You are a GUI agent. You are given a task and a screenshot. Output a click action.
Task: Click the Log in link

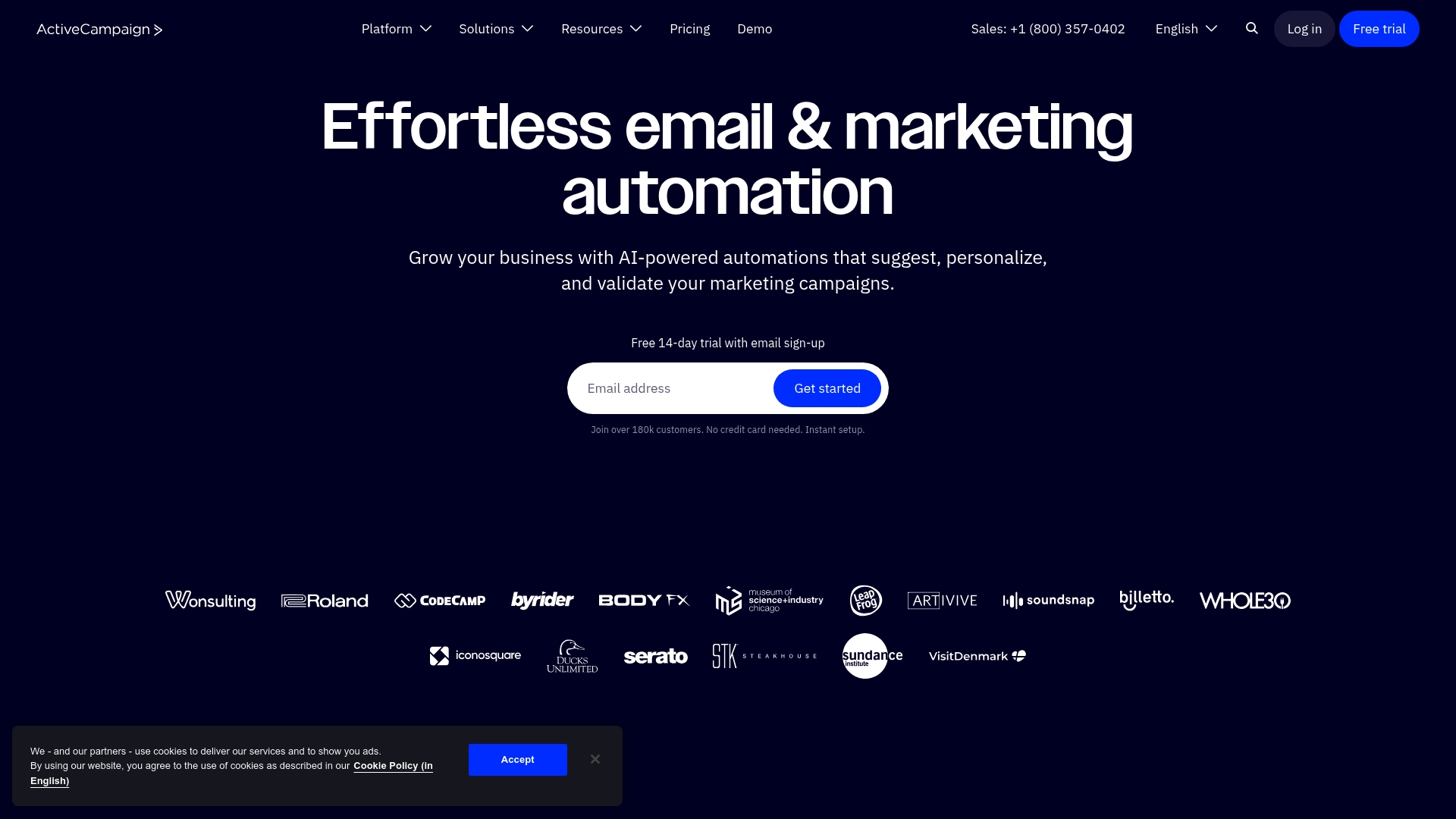1305,29
